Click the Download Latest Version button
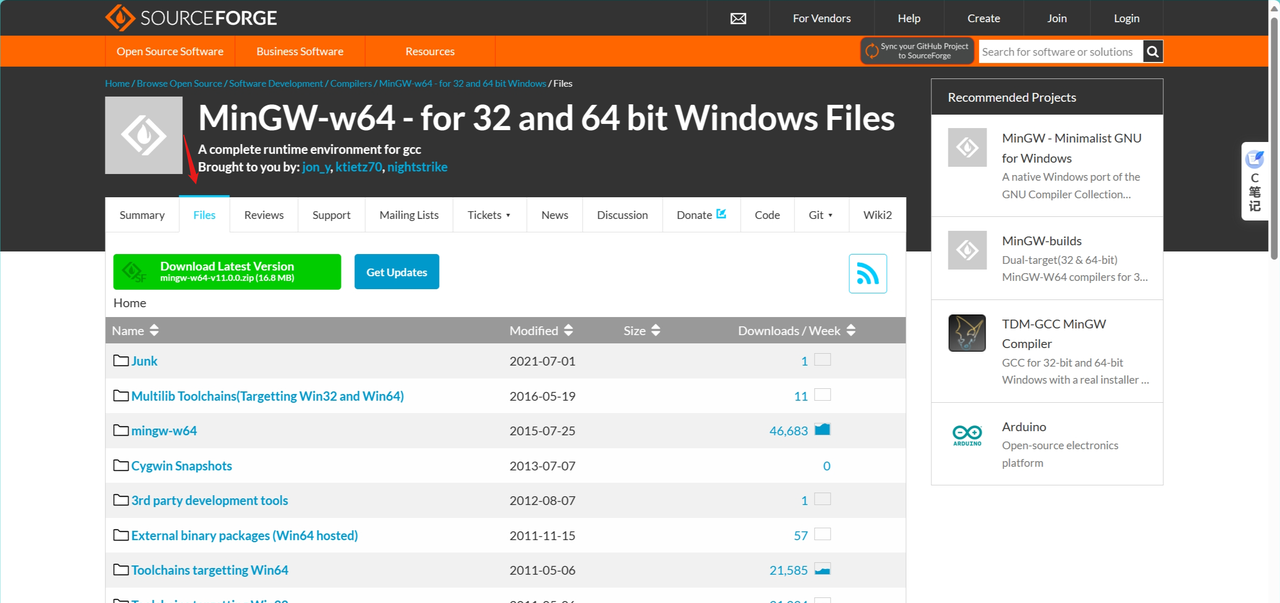1280x603 pixels. (227, 272)
